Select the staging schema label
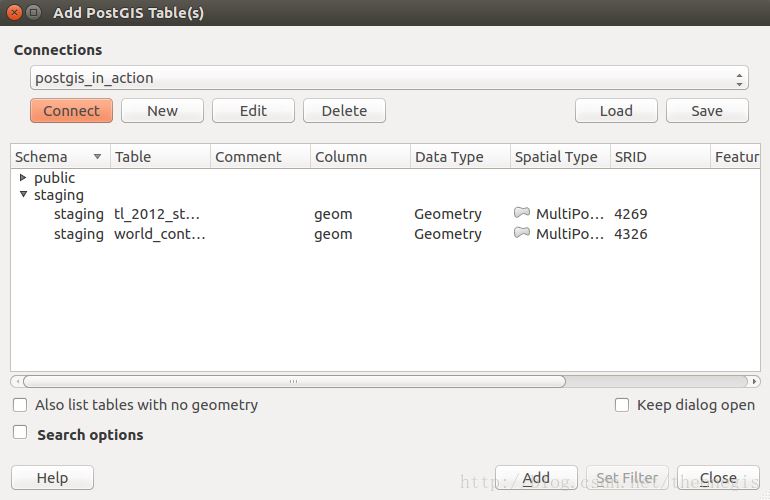 (x=59, y=195)
